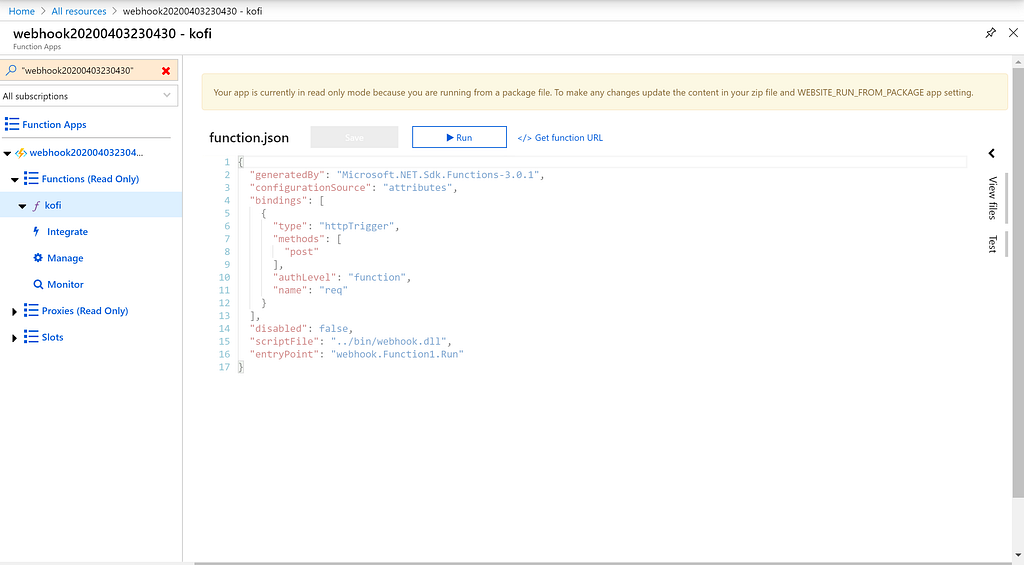Viewport: 1024px width, 565px height.
Task: Click the "disabled": false line
Action: (301, 329)
